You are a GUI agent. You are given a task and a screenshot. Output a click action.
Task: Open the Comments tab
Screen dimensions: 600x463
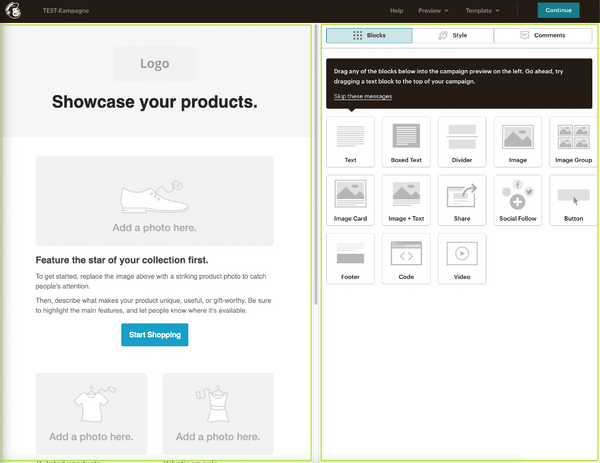point(543,36)
